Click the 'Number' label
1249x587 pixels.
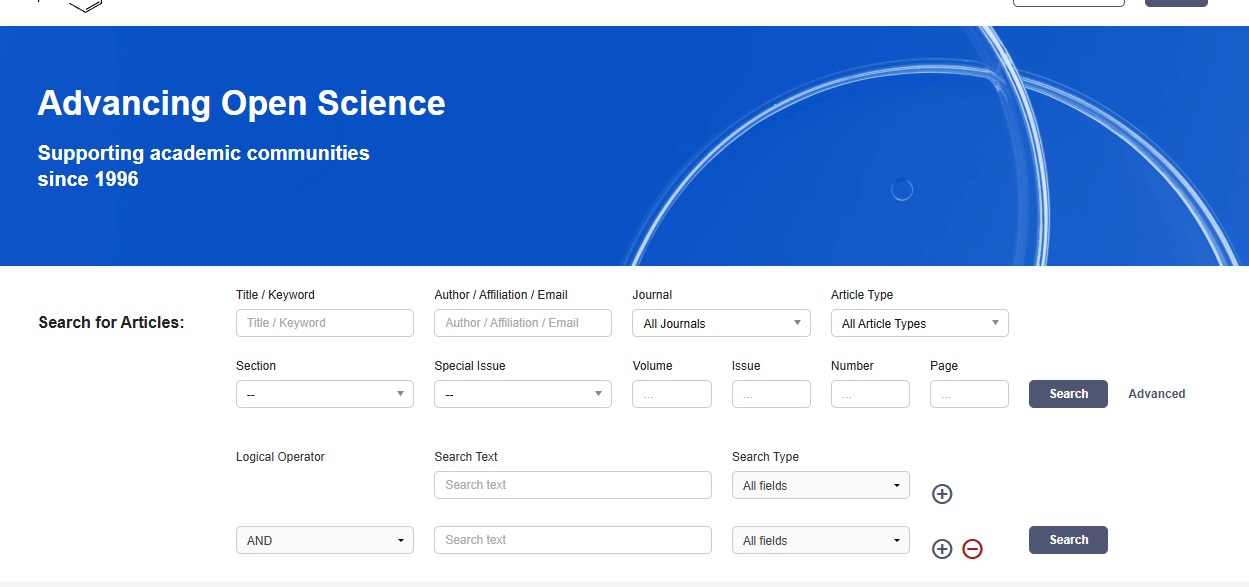click(x=852, y=366)
